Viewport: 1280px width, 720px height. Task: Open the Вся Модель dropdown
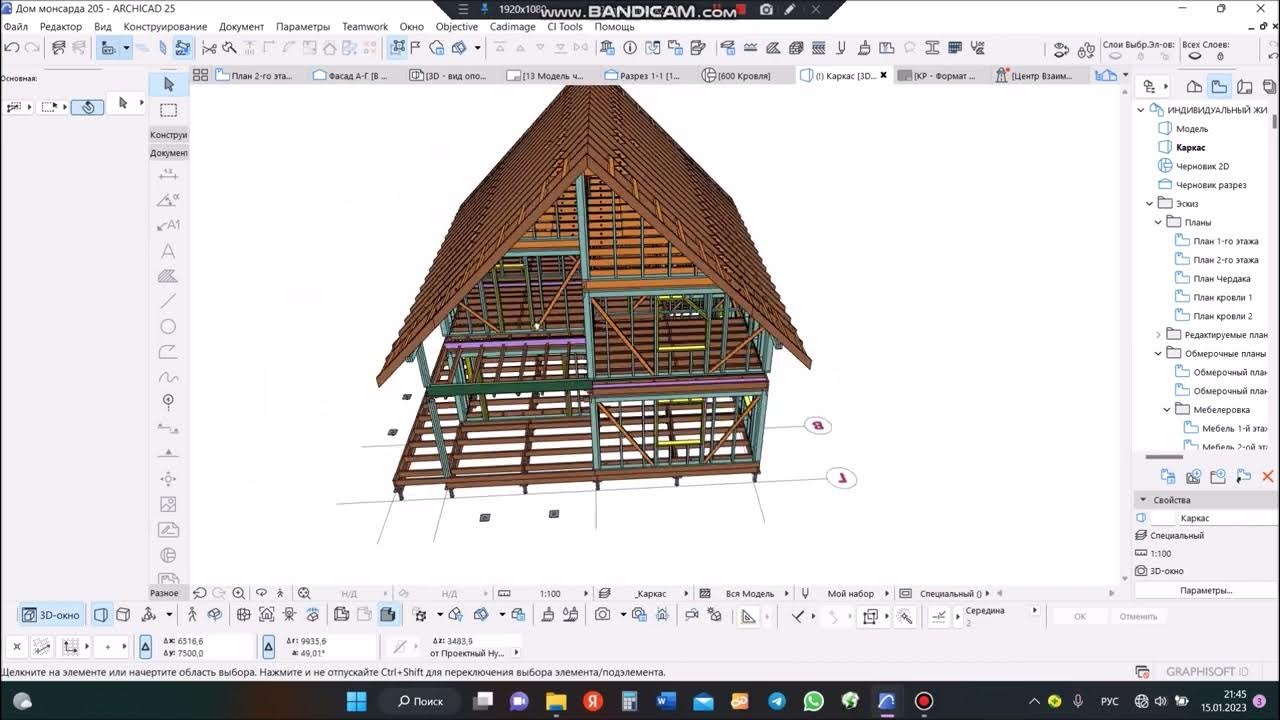[786, 593]
